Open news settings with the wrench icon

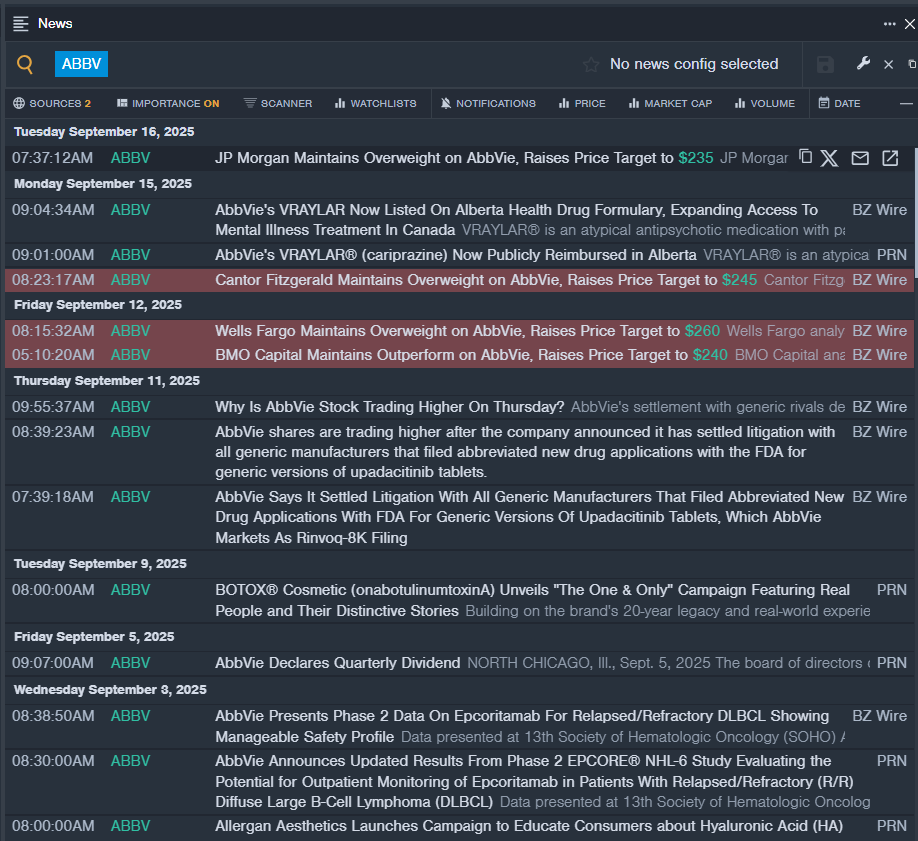(x=864, y=64)
